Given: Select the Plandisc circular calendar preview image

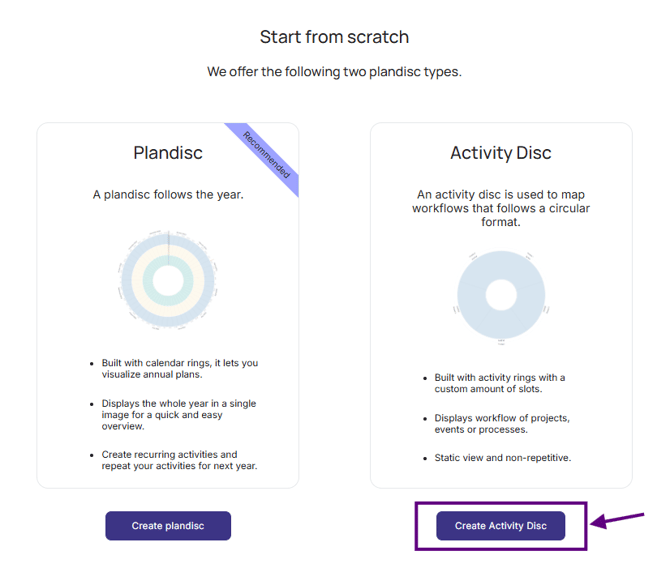Looking at the screenshot, I should point(168,280).
